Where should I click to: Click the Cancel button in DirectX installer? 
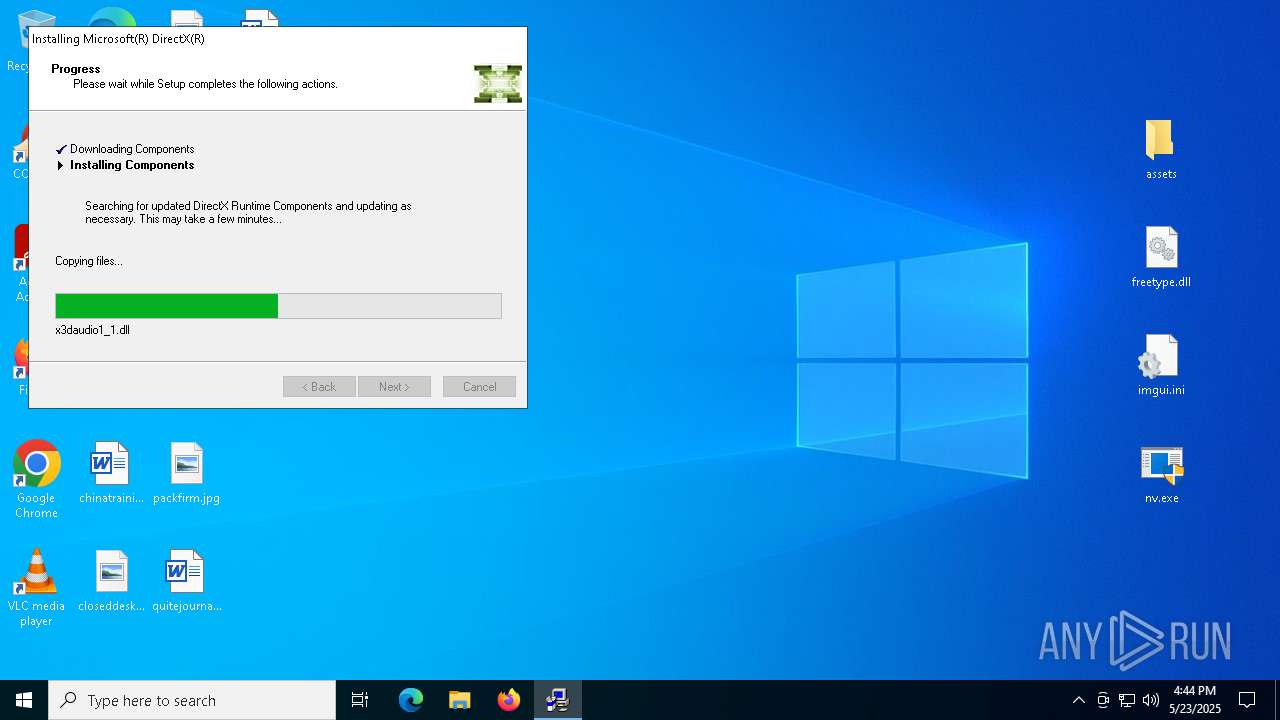point(479,387)
